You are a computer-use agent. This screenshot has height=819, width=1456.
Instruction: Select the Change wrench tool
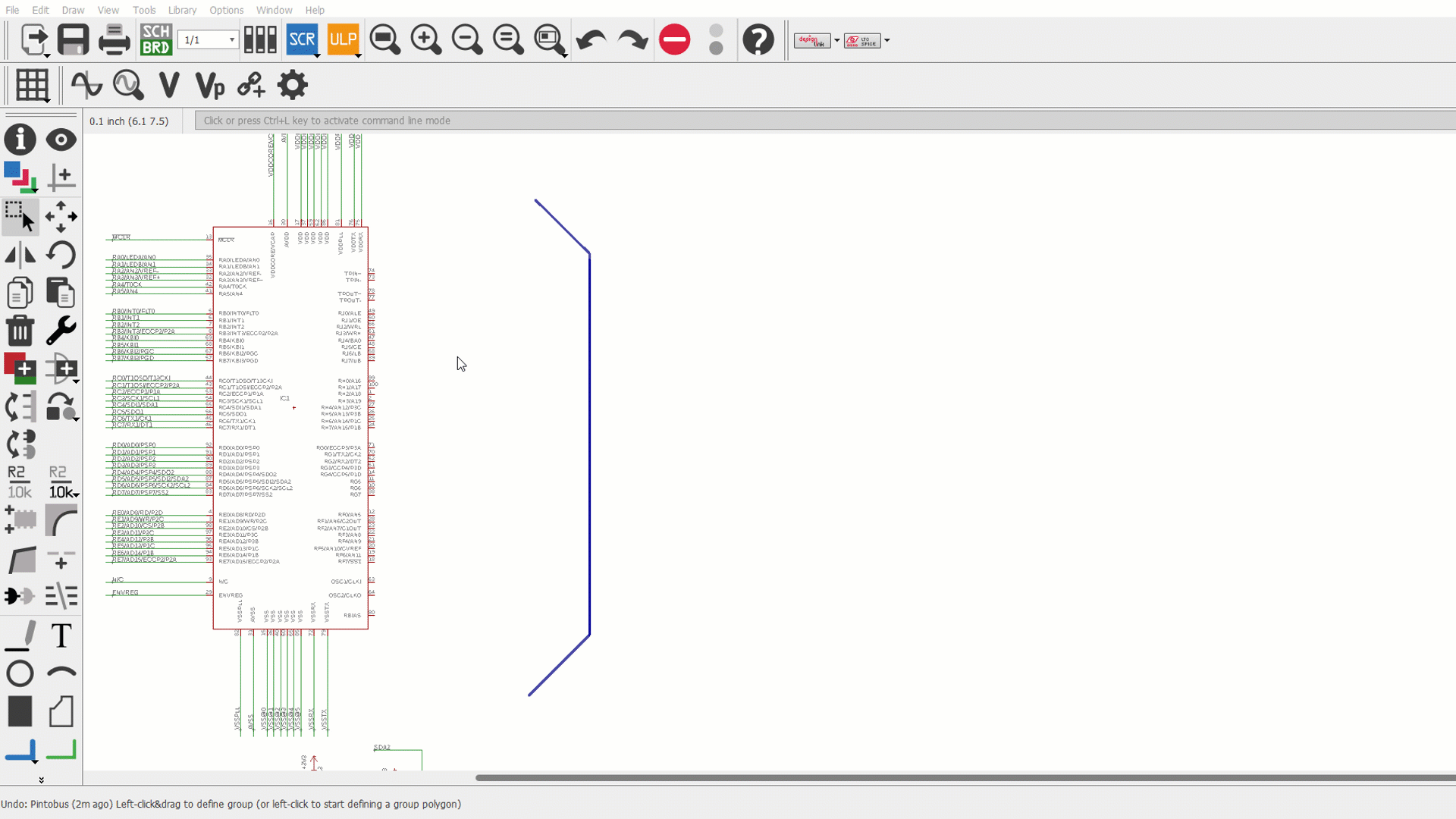point(61,330)
